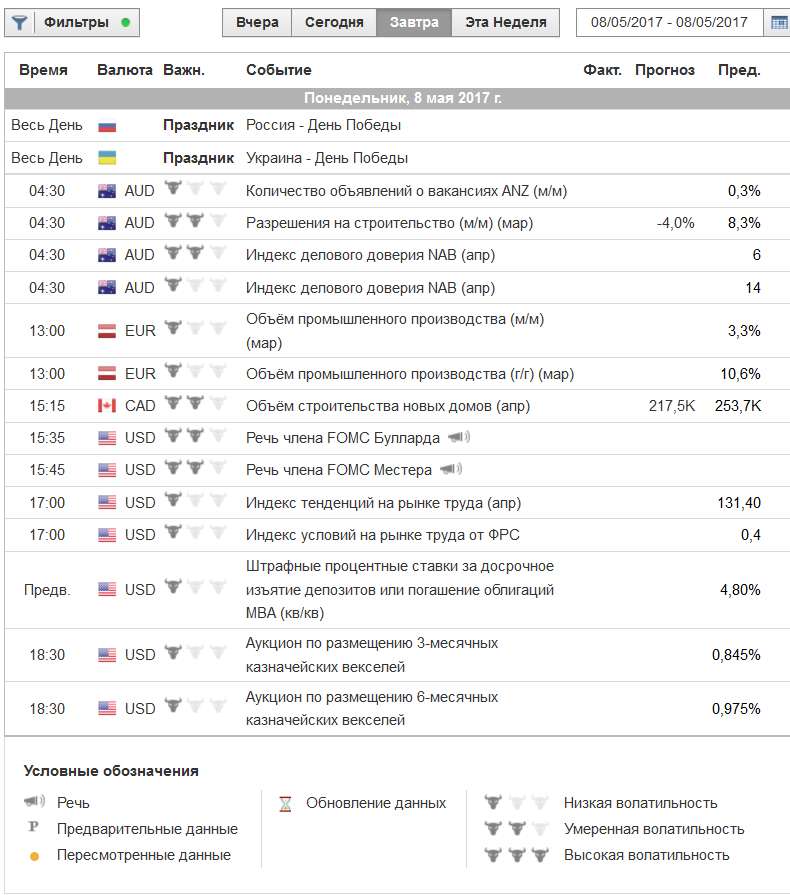Screen dimensions: 790x895
Task: Switch to the Сегодня tab
Action: pos(334,23)
